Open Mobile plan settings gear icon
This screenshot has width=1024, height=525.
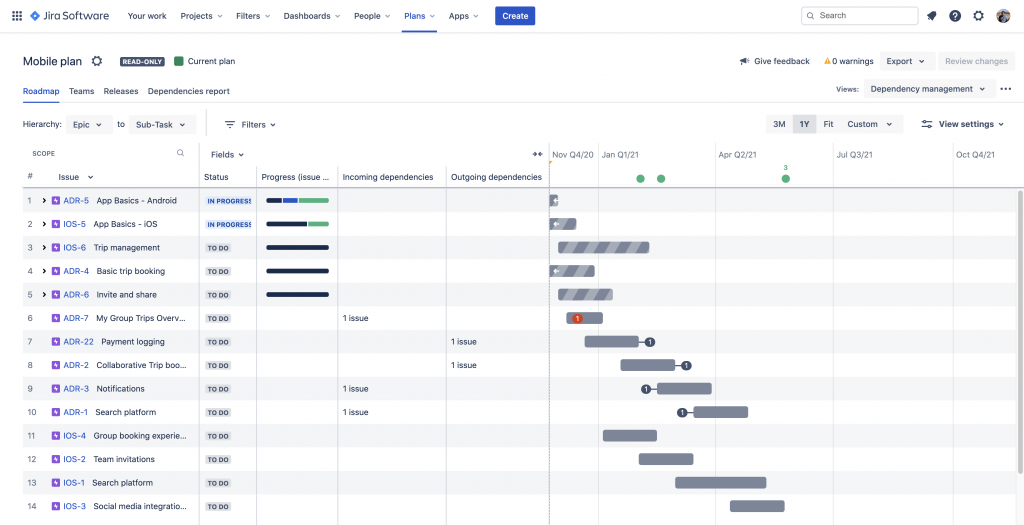97,61
